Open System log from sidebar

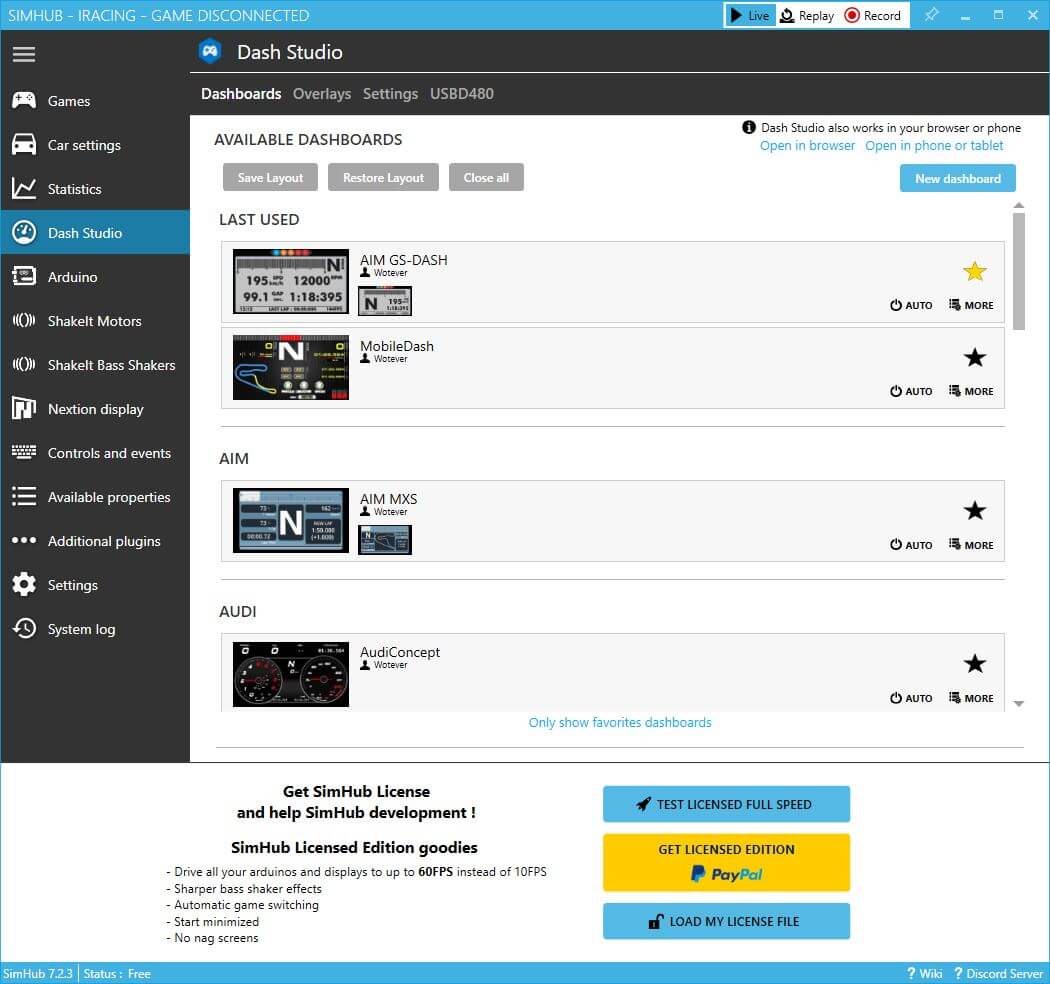tap(81, 629)
